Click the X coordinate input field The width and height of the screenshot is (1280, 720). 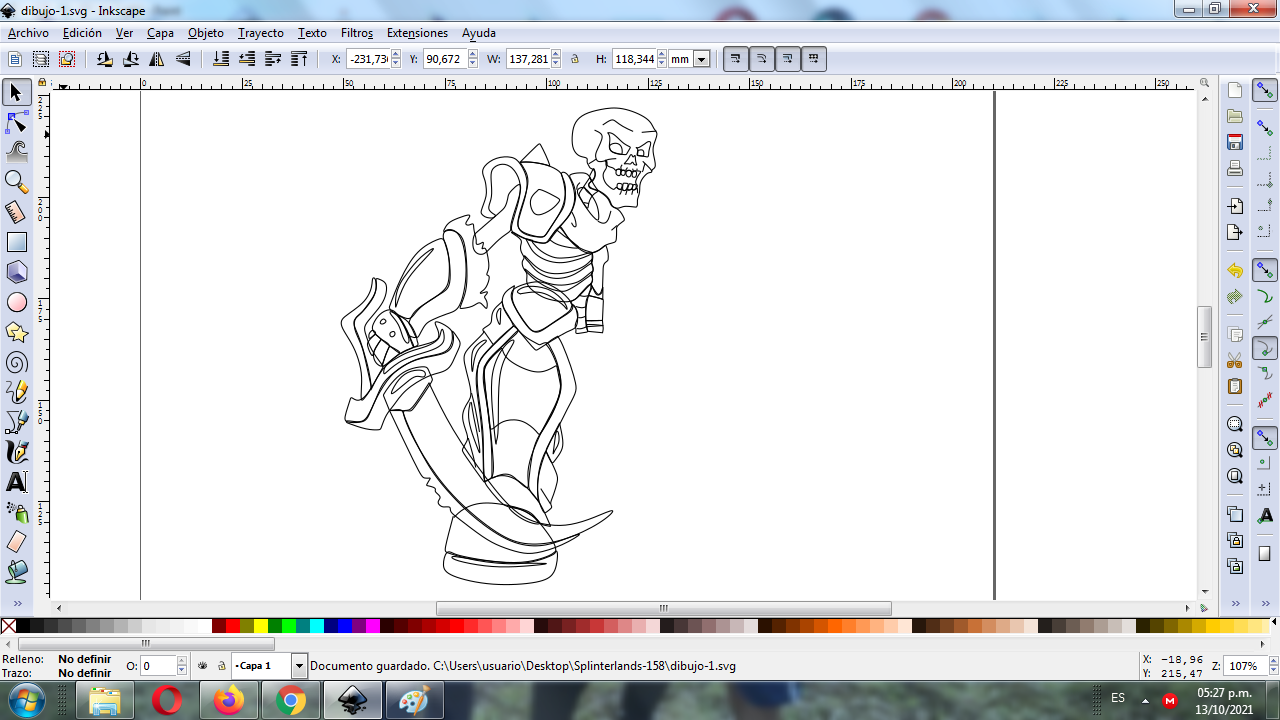click(367, 59)
